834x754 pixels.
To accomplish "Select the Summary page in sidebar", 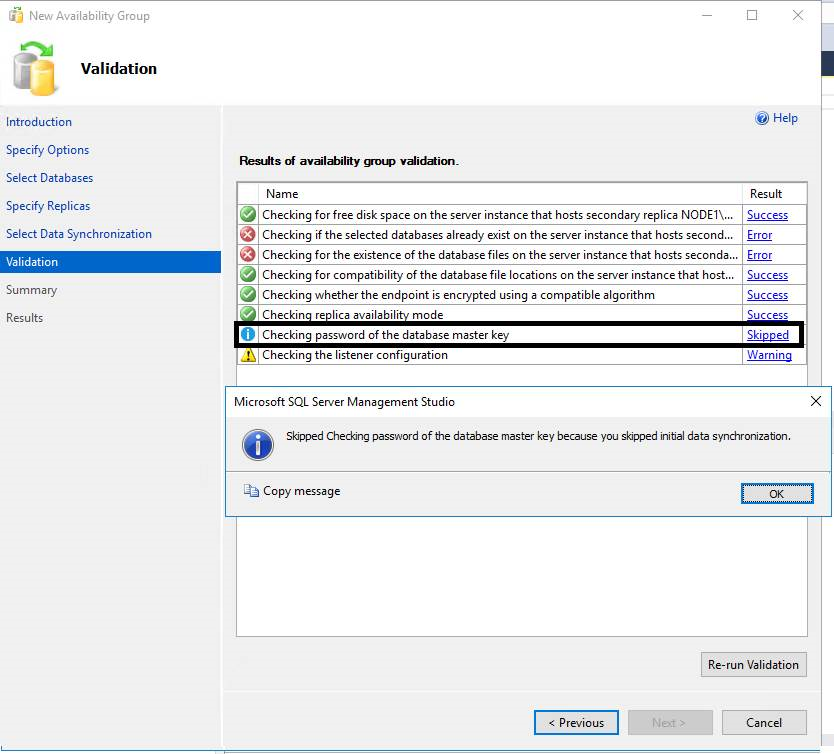I will click(31, 290).
